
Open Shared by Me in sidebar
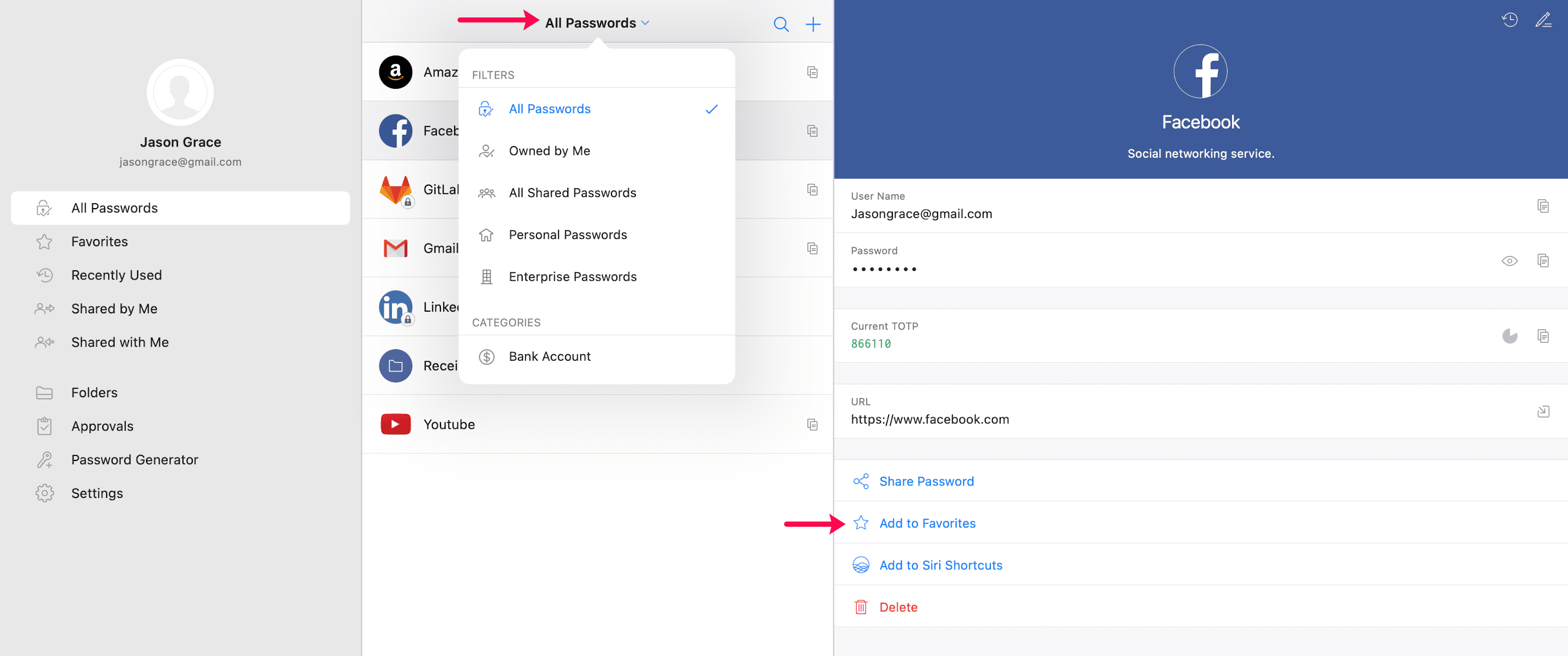(x=180, y=309)
